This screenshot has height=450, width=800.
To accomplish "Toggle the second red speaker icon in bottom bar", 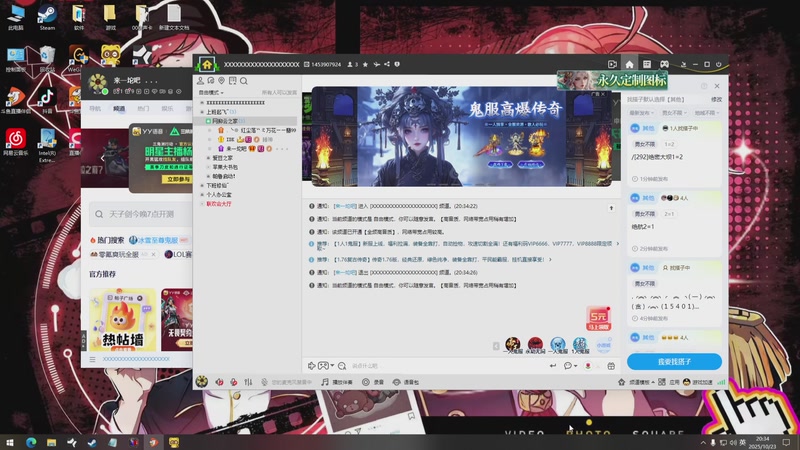I will [x=234, y=382].
